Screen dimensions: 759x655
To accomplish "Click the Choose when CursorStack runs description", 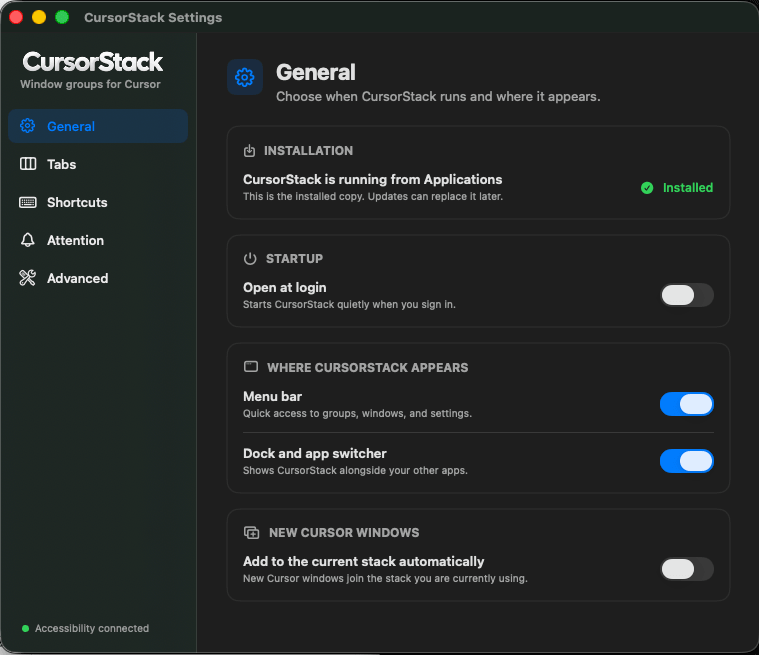I will click(438, 96).
